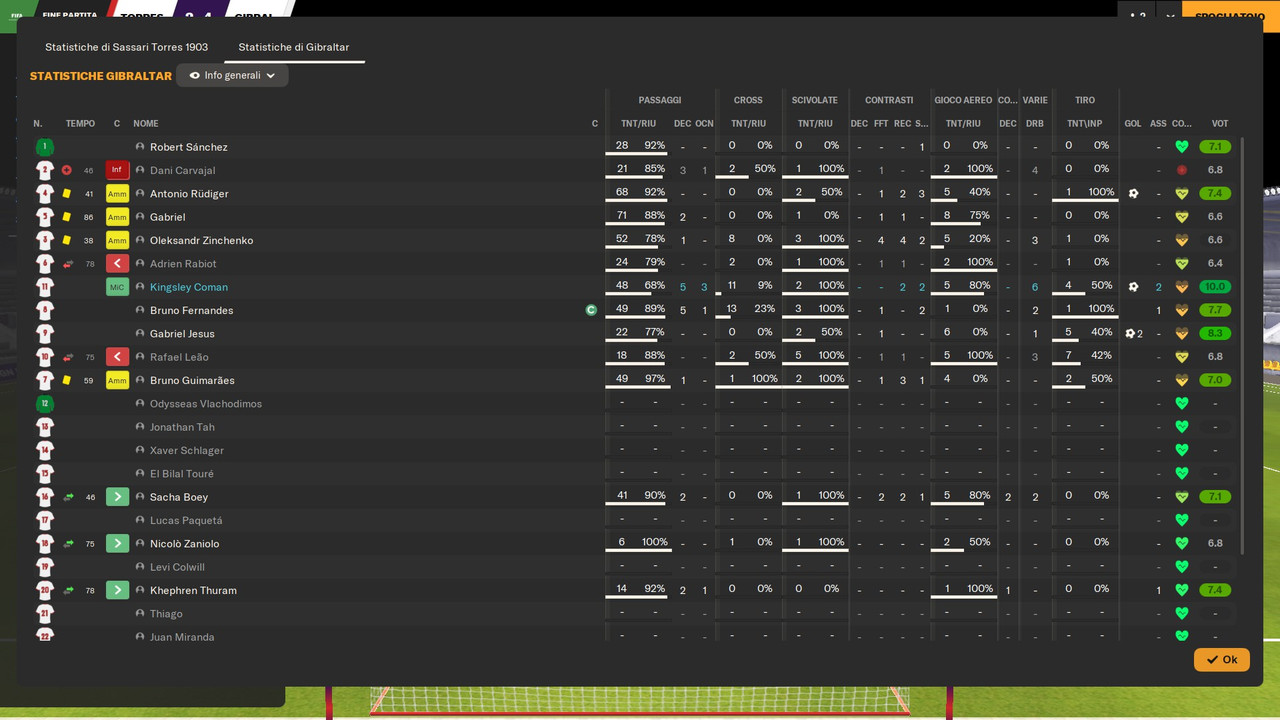Click the PASSAGGI column group header
1280x720 pixels.
coord(660,100)
